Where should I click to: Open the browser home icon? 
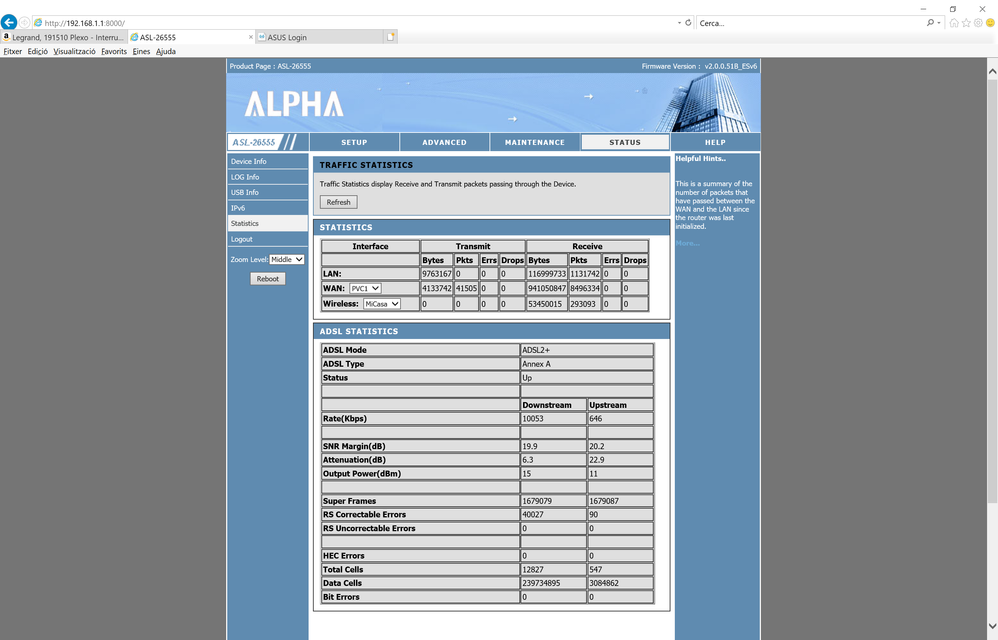coord(955,23)
